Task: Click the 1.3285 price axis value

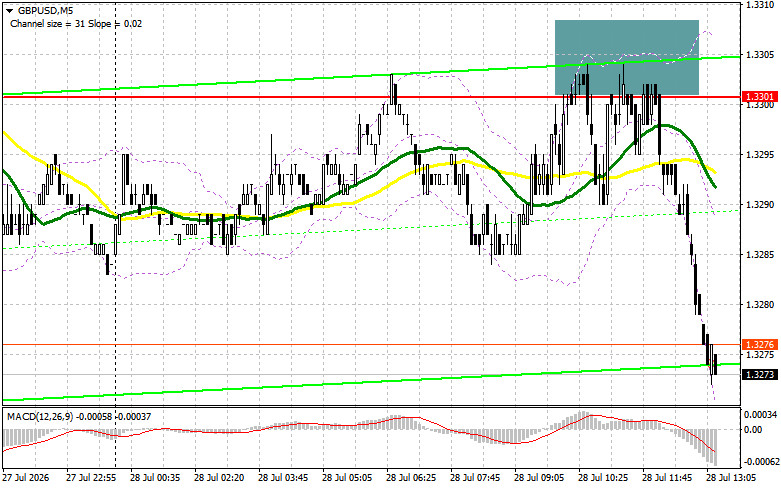Action: [759, 255]
